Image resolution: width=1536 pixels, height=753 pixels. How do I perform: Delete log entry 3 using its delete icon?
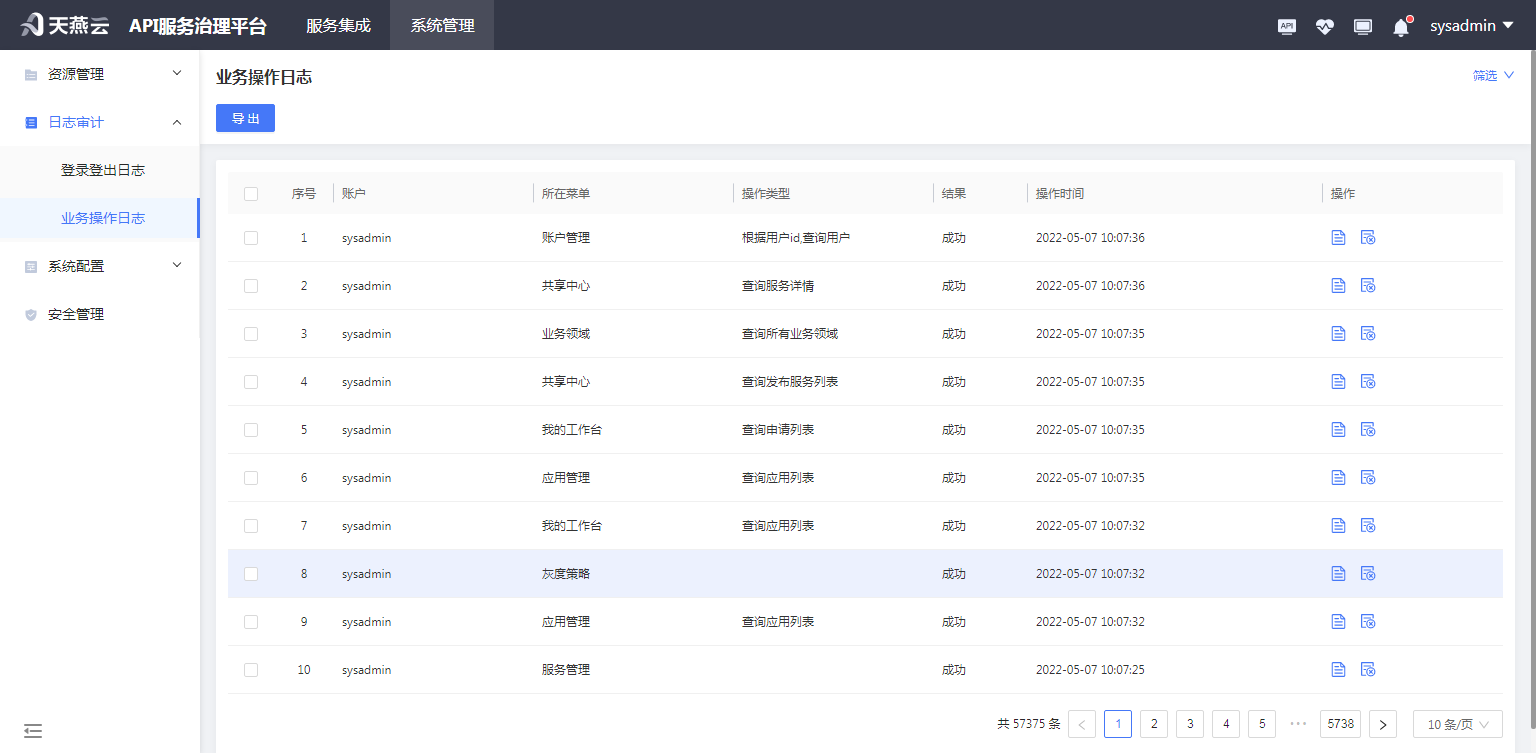[x=1368, y=333]
